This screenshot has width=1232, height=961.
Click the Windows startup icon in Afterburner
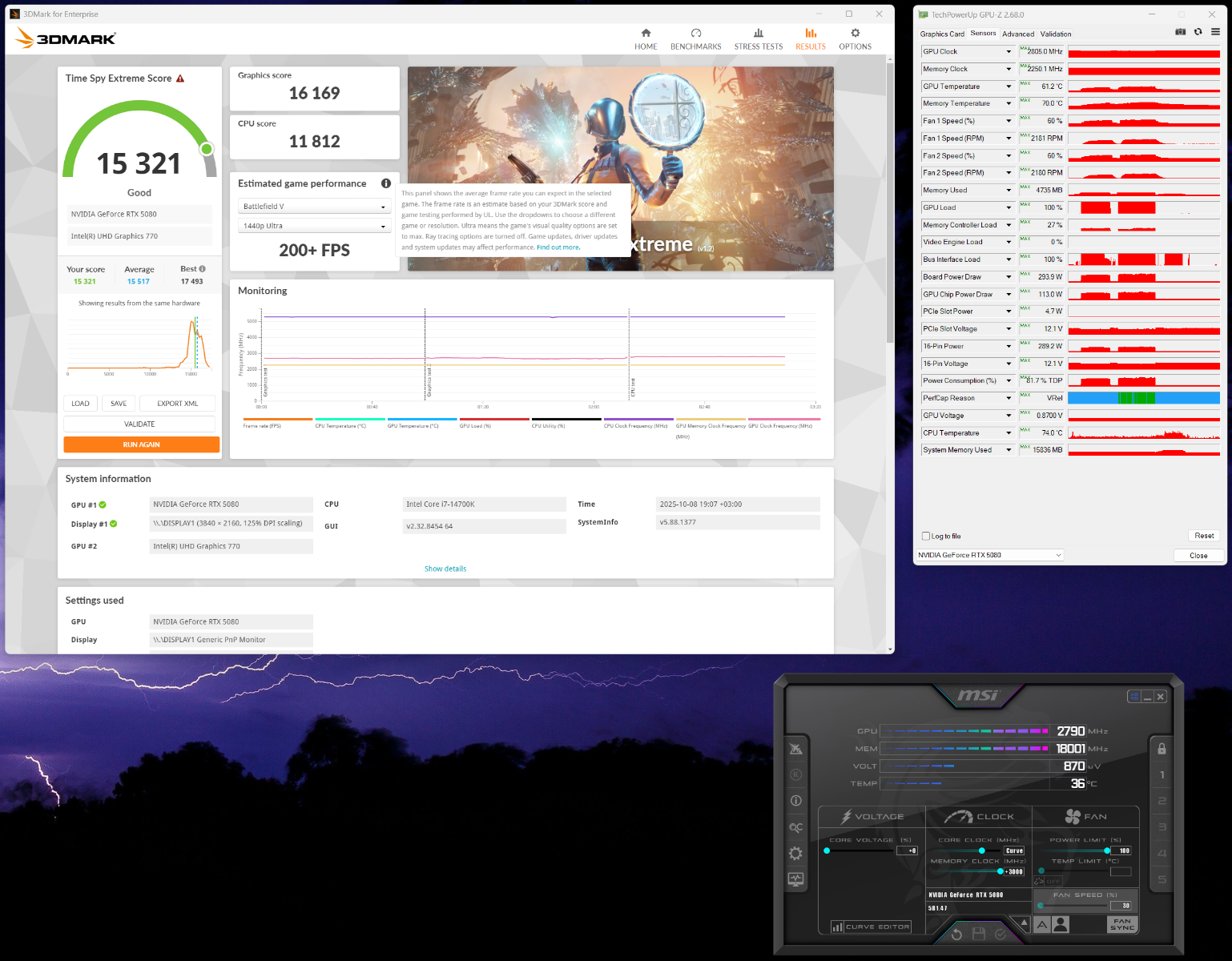point(1134,697)
